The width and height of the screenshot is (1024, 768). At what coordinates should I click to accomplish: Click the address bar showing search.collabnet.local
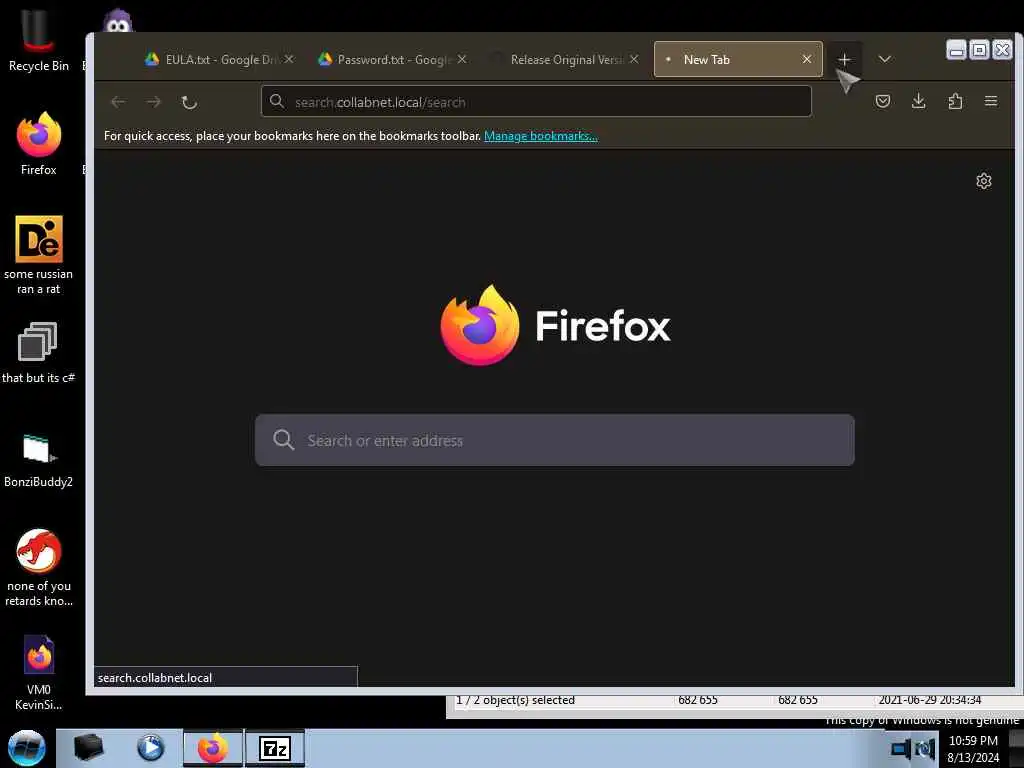click(x=536, y=102)
